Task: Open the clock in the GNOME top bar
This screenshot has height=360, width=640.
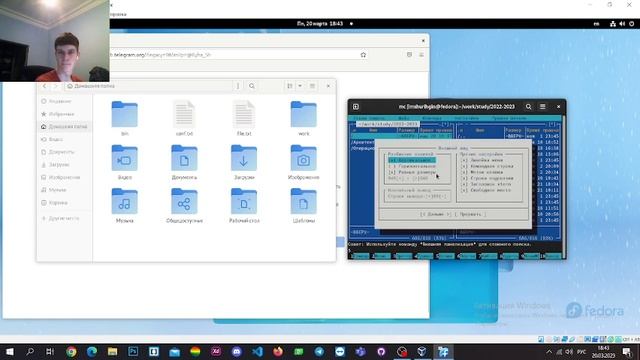Action: (320, 24)
